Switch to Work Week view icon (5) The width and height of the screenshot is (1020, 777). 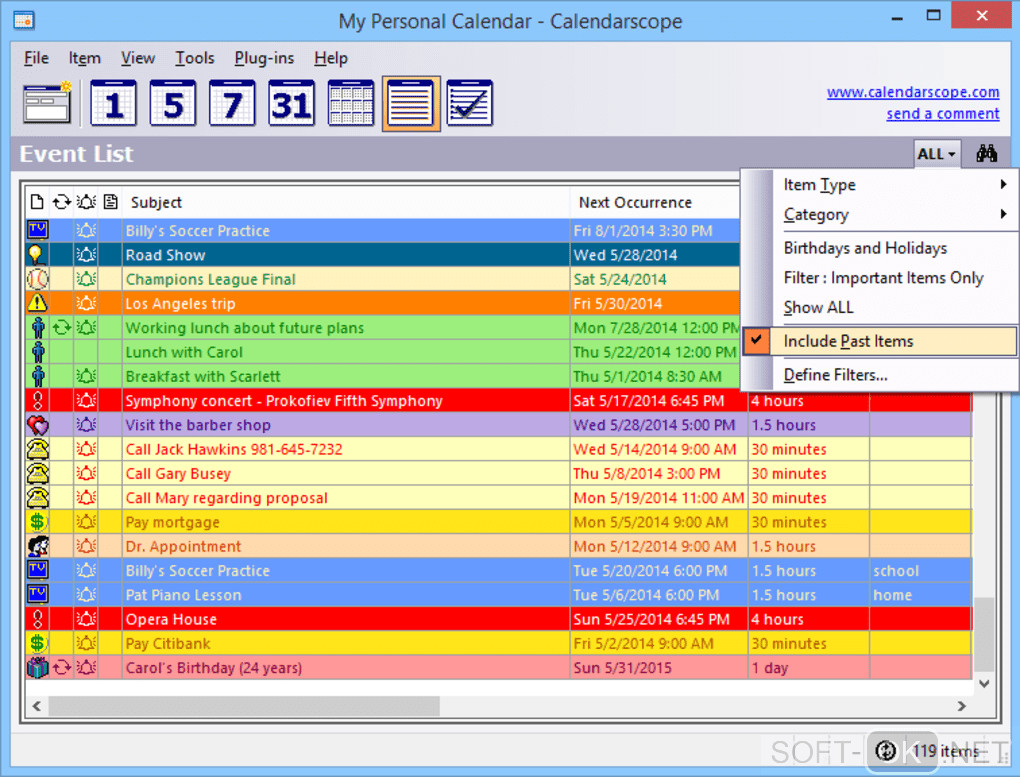pos(172,103)
